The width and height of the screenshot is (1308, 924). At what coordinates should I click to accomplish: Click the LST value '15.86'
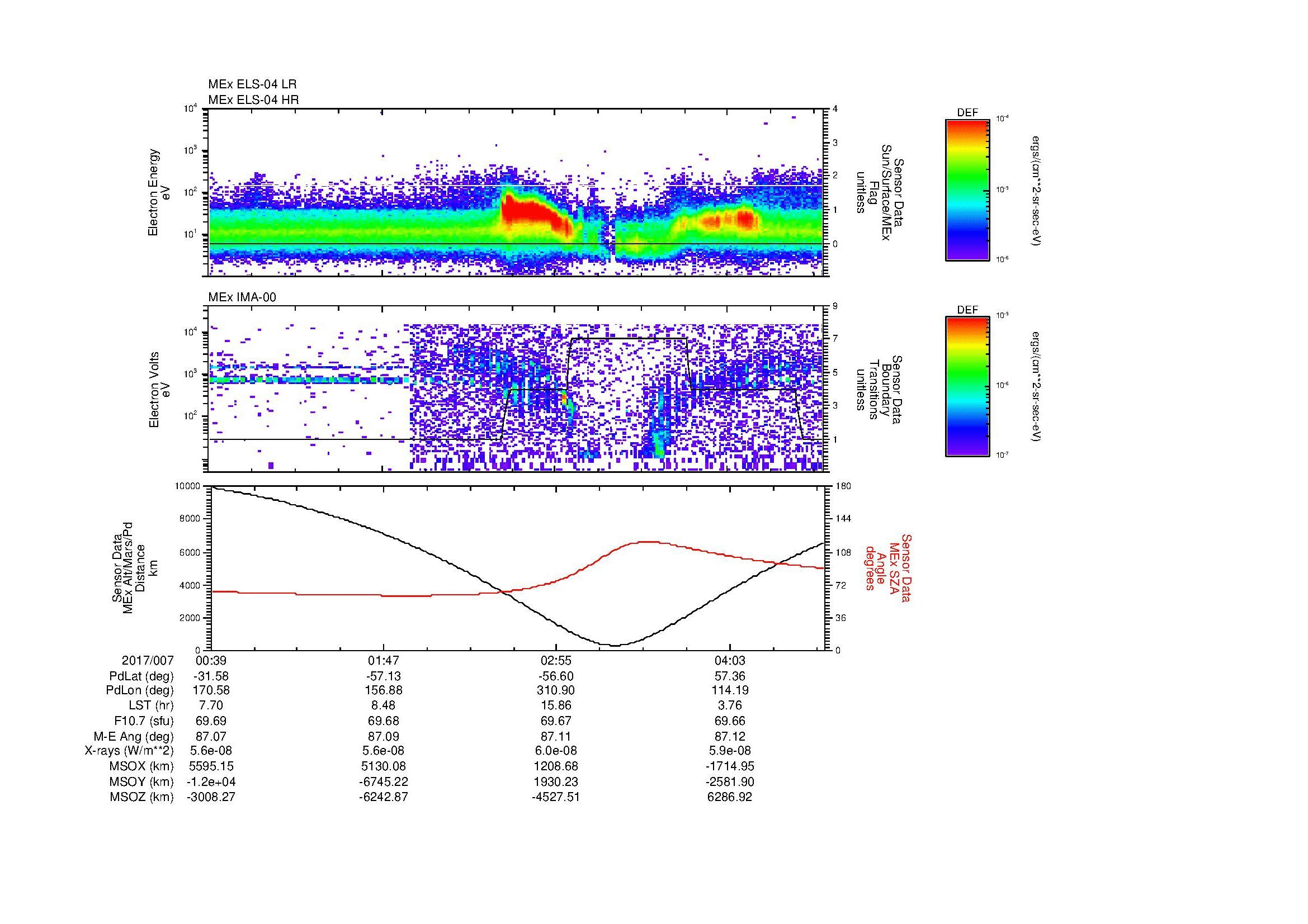pos(556,706)
